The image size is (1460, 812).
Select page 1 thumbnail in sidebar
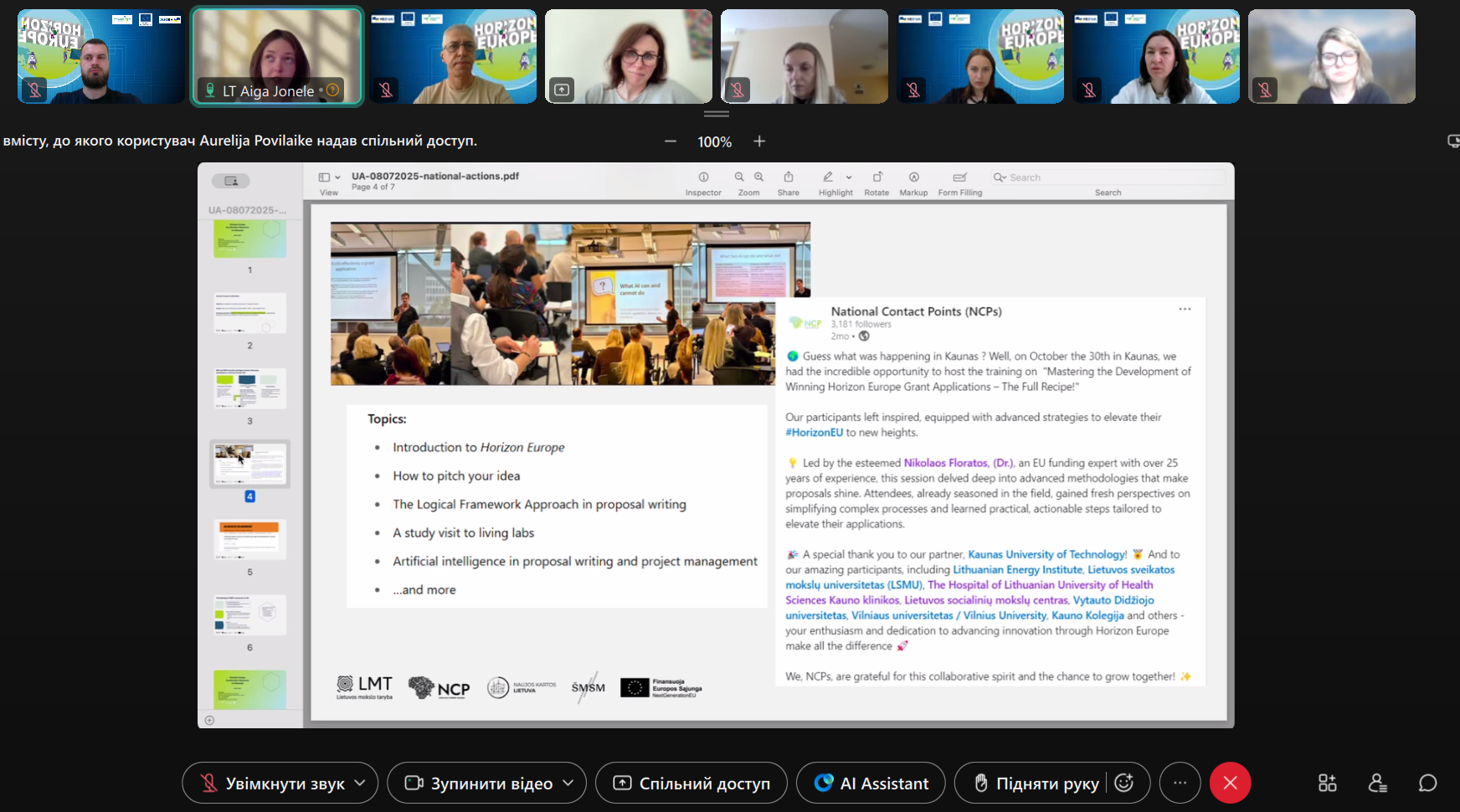[x=249, y=239]
